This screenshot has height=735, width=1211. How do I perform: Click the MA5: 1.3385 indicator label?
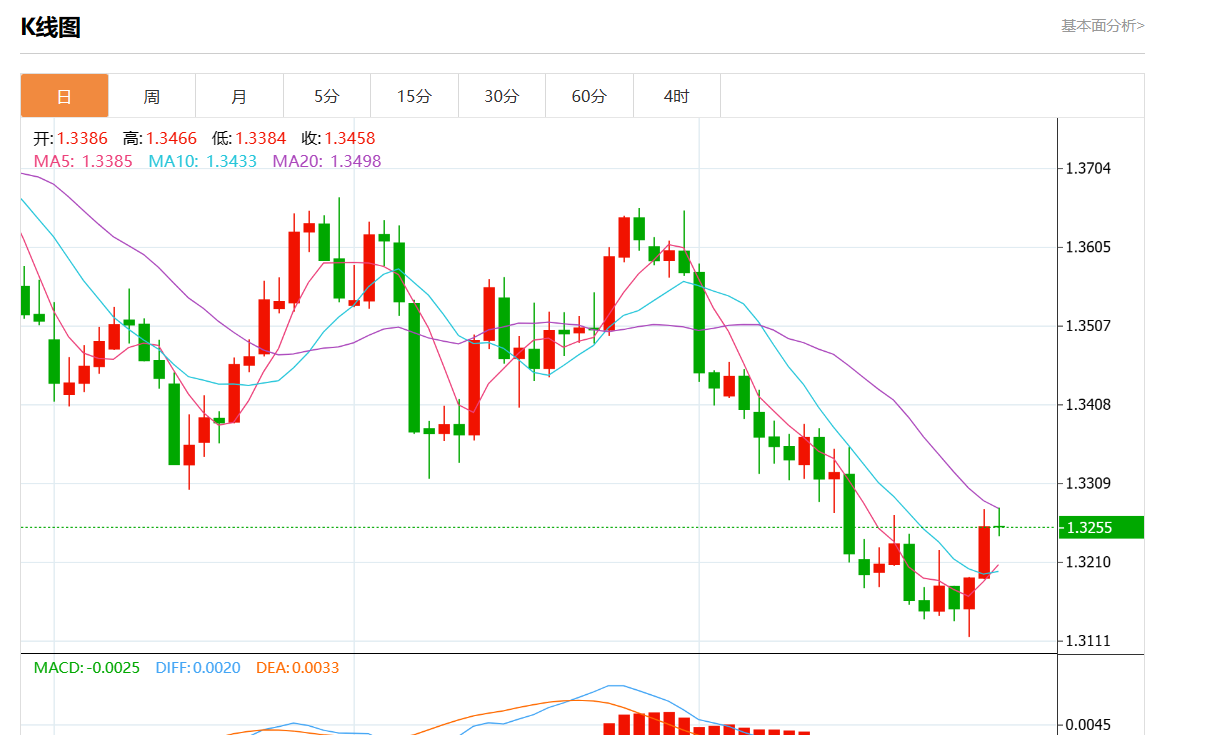pos(83,160)
